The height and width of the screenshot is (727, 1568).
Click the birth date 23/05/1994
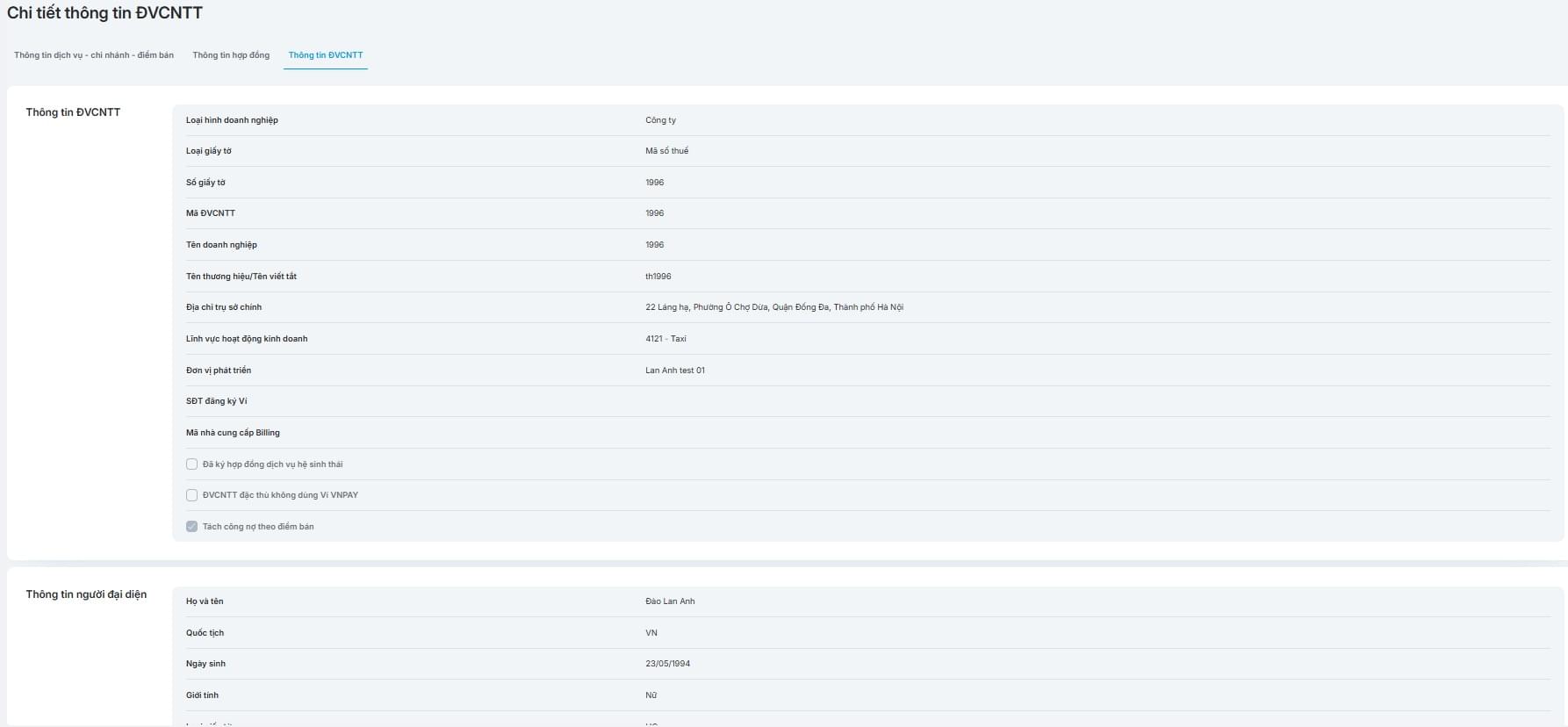[667, 664]
